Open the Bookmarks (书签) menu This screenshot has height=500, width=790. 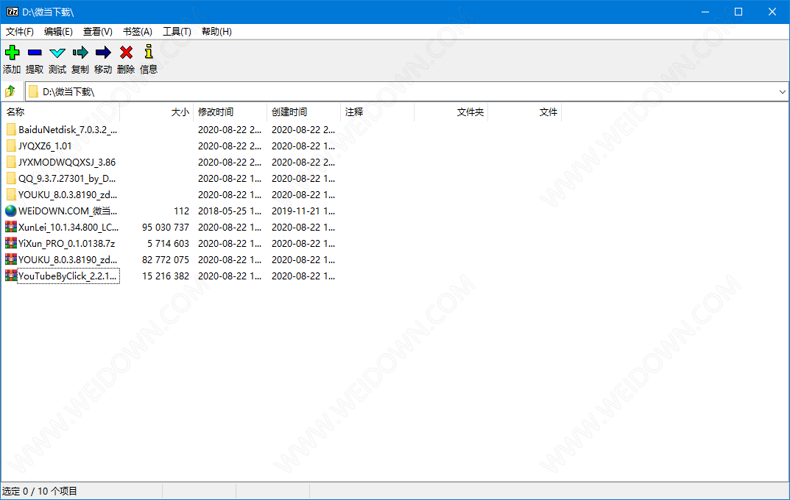[x=138, y=32]
